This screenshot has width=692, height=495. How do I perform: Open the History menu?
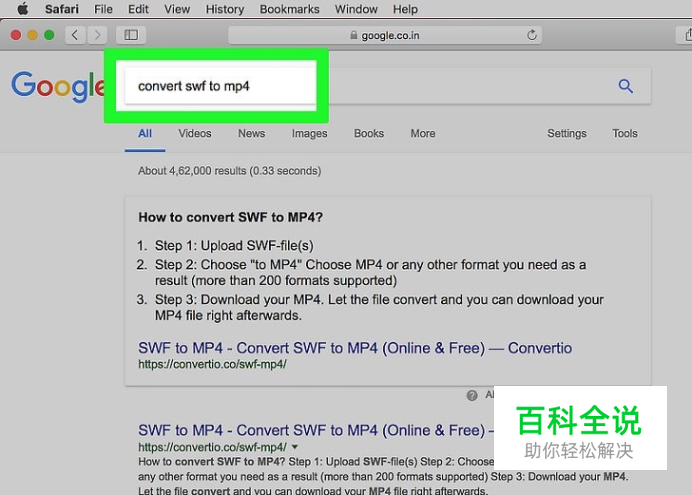[225, 9]
